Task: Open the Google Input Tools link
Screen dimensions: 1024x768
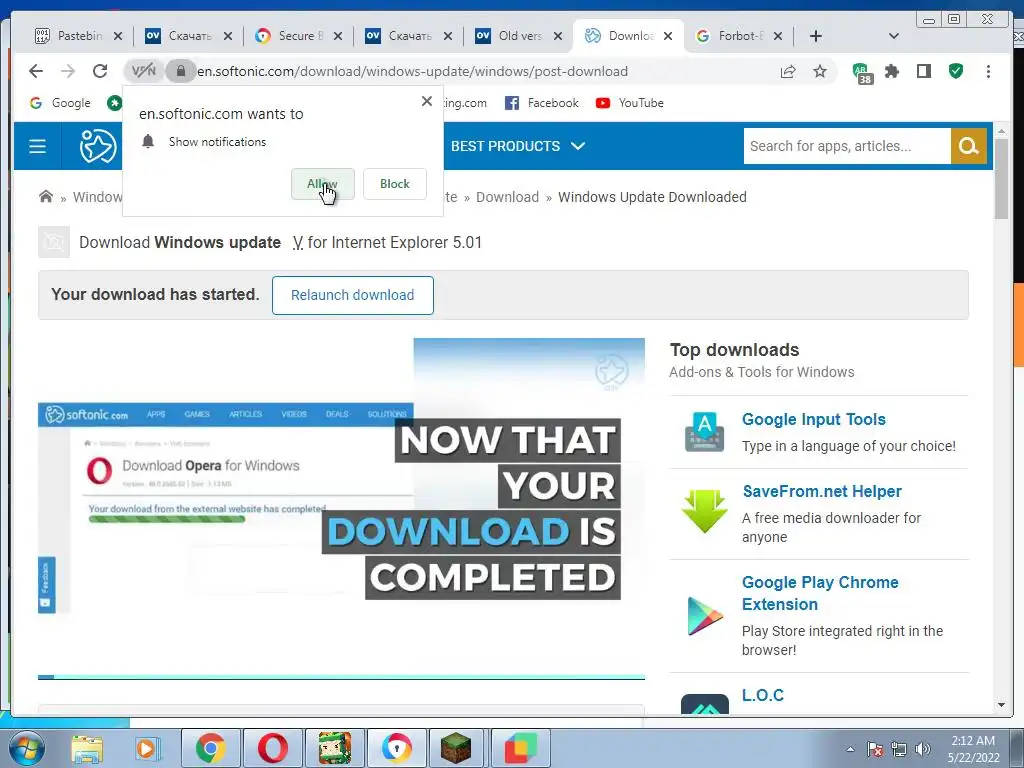Action: pyautogui.click(x=814, y=419)
